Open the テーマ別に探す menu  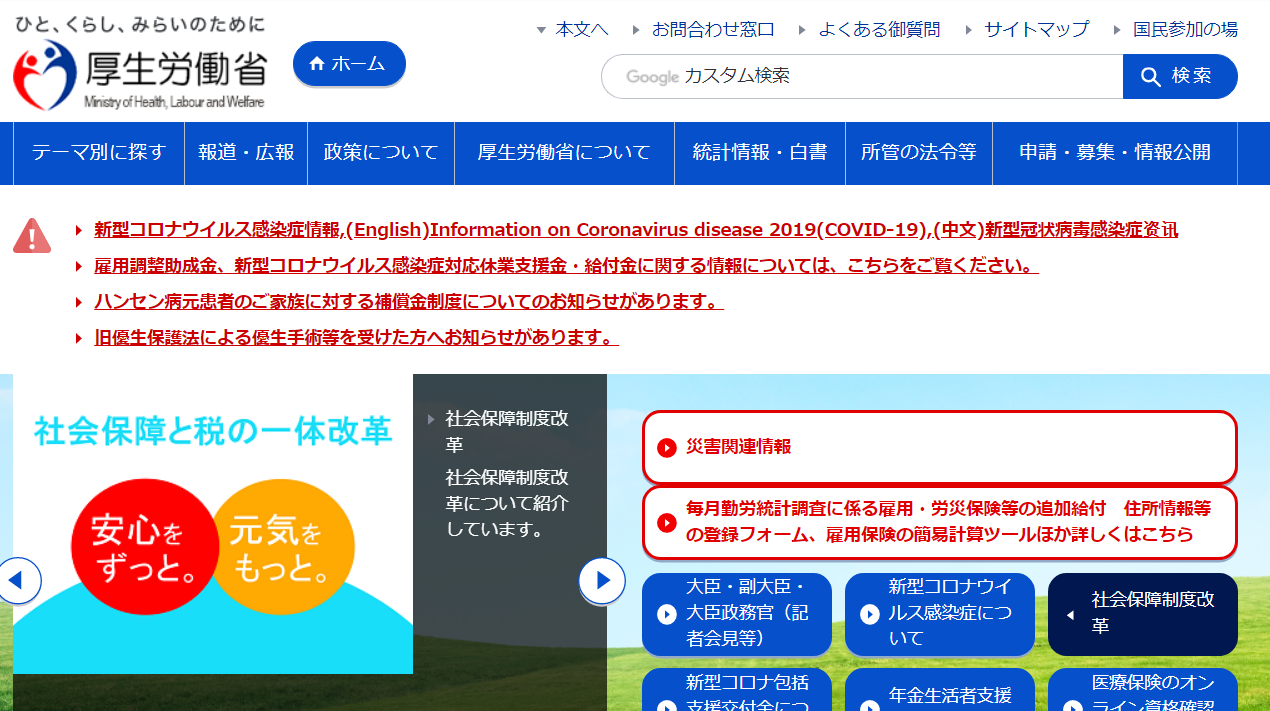coord(99,153)
